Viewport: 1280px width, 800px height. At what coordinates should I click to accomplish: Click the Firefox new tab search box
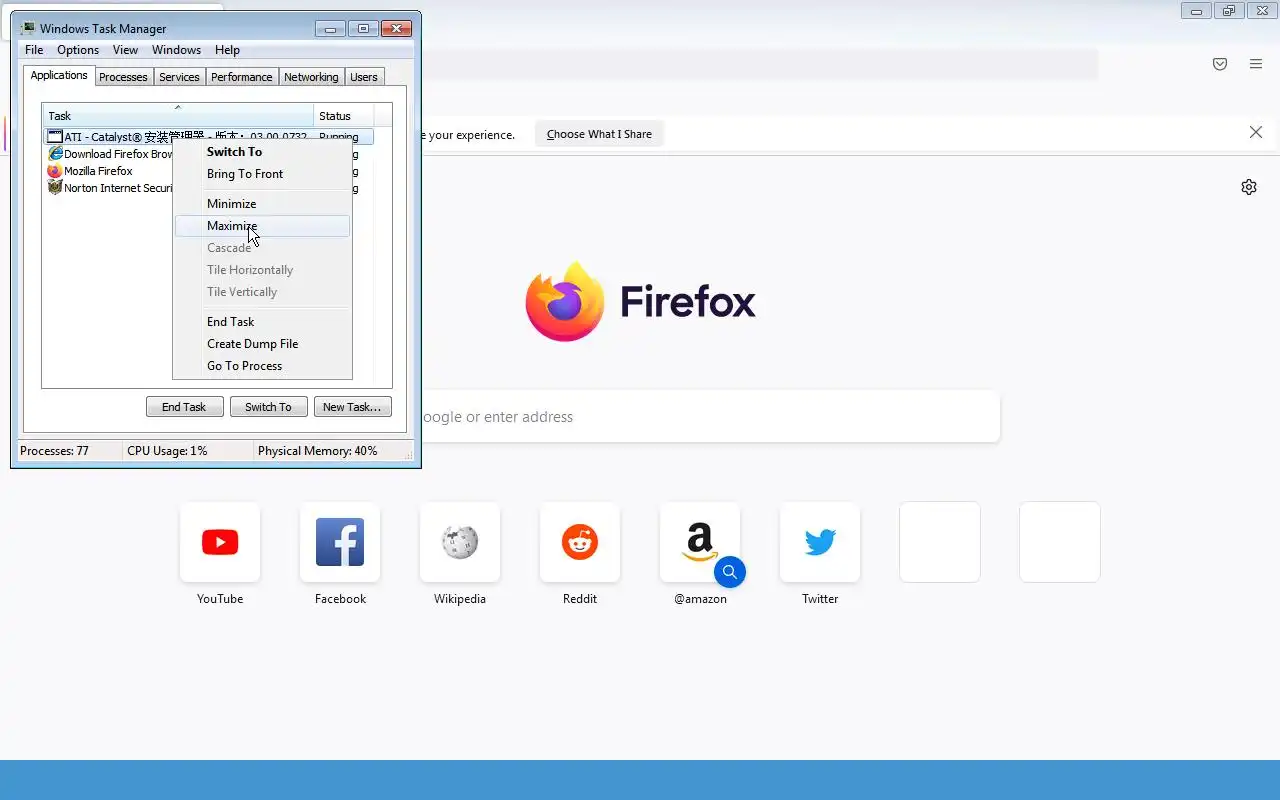click(710, 417)
